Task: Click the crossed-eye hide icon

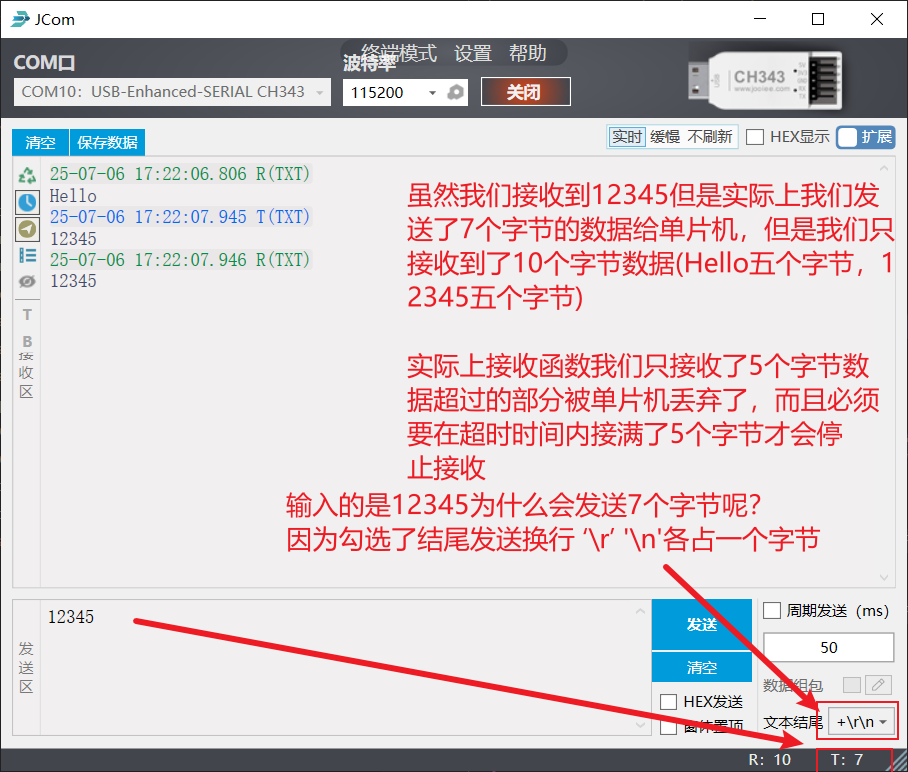Action: point(27,282)
